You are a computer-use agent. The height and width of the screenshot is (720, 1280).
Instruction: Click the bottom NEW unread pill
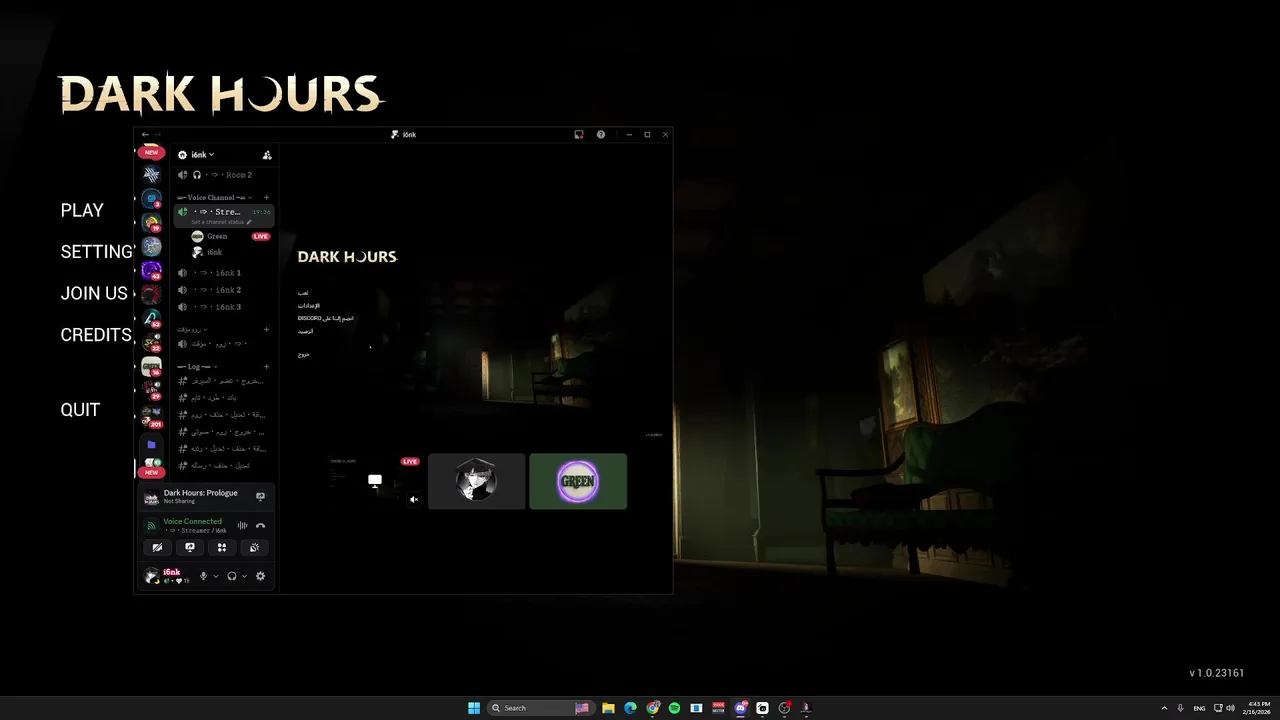[151, 472]
